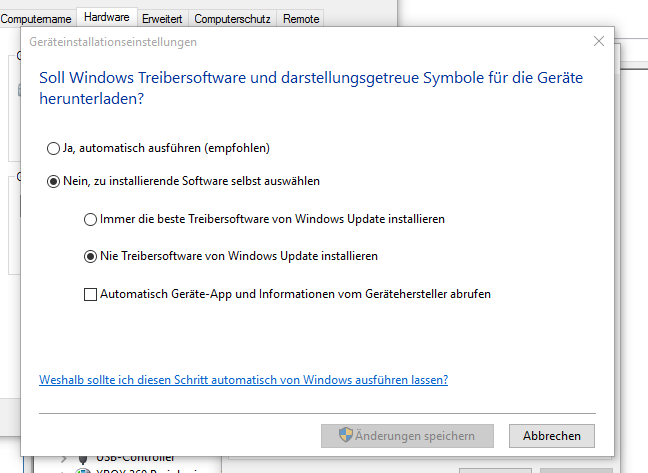Open the Remote tab
The width and height of the screenshot is (648, 473).
point(301,19)
